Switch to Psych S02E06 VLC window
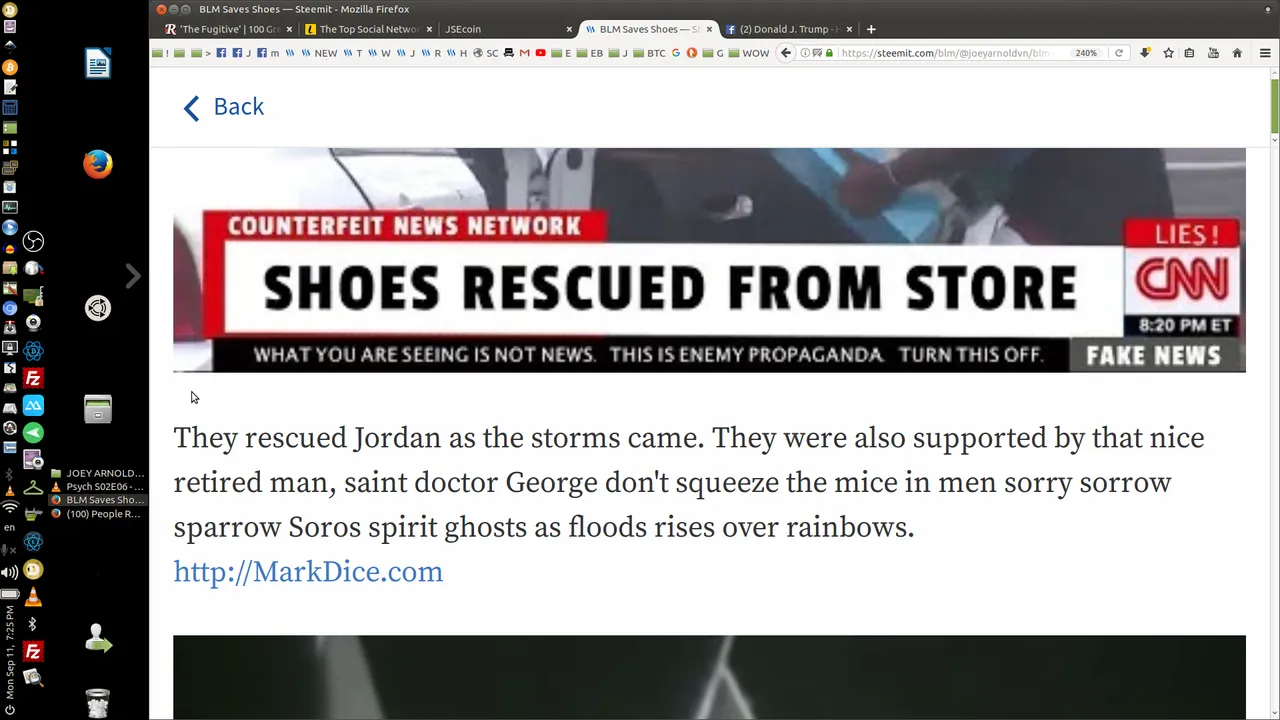 97,486
